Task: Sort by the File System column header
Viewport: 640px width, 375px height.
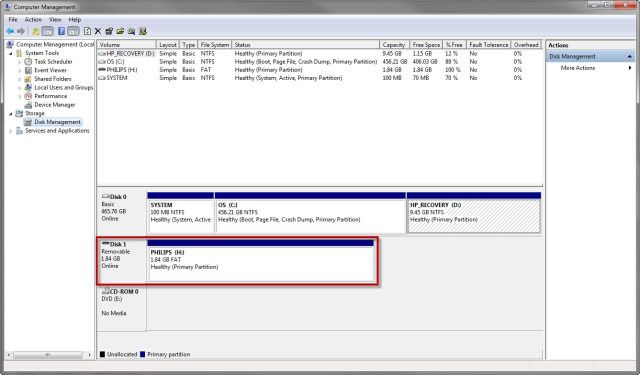Action: (215, 44)
